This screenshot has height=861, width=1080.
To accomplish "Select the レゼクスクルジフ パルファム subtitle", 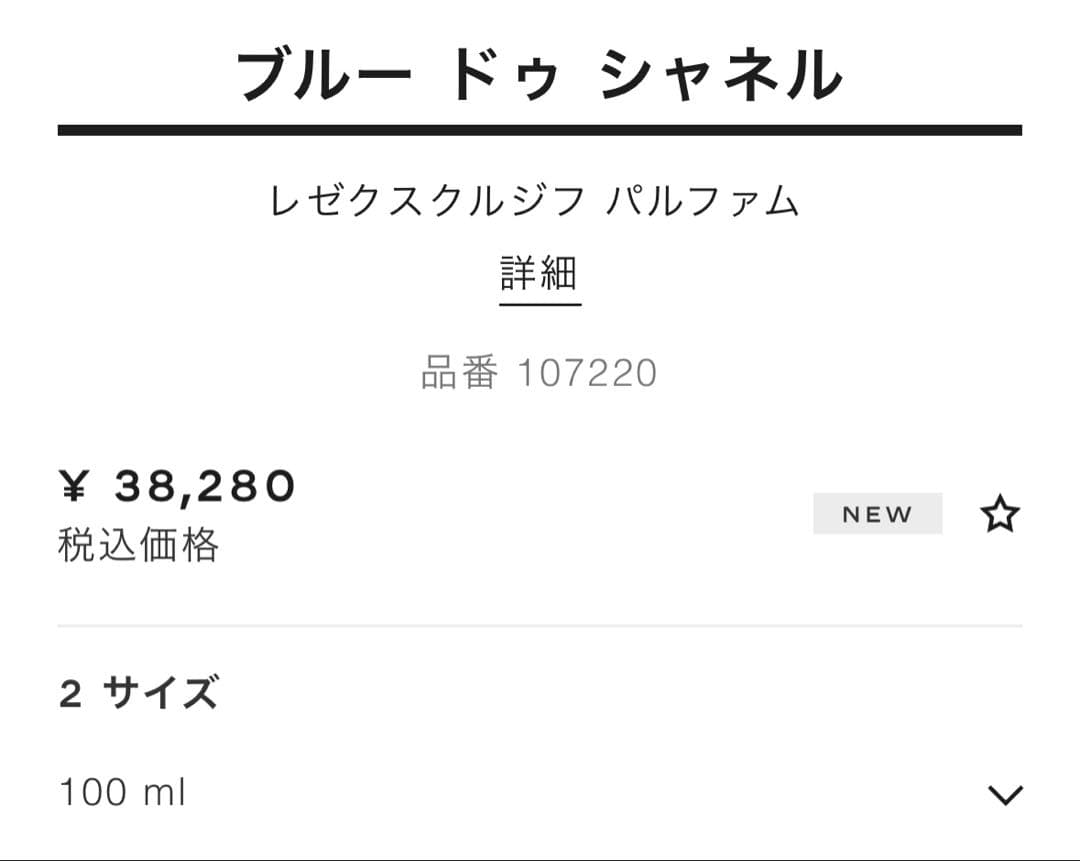I will 538,200.
